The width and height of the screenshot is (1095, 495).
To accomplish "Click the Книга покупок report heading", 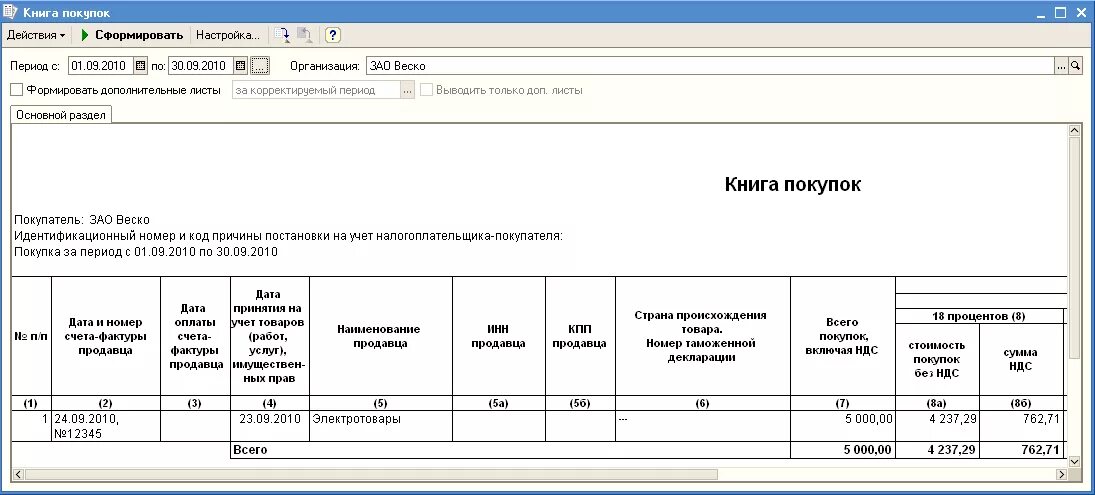I will point(793,184).
